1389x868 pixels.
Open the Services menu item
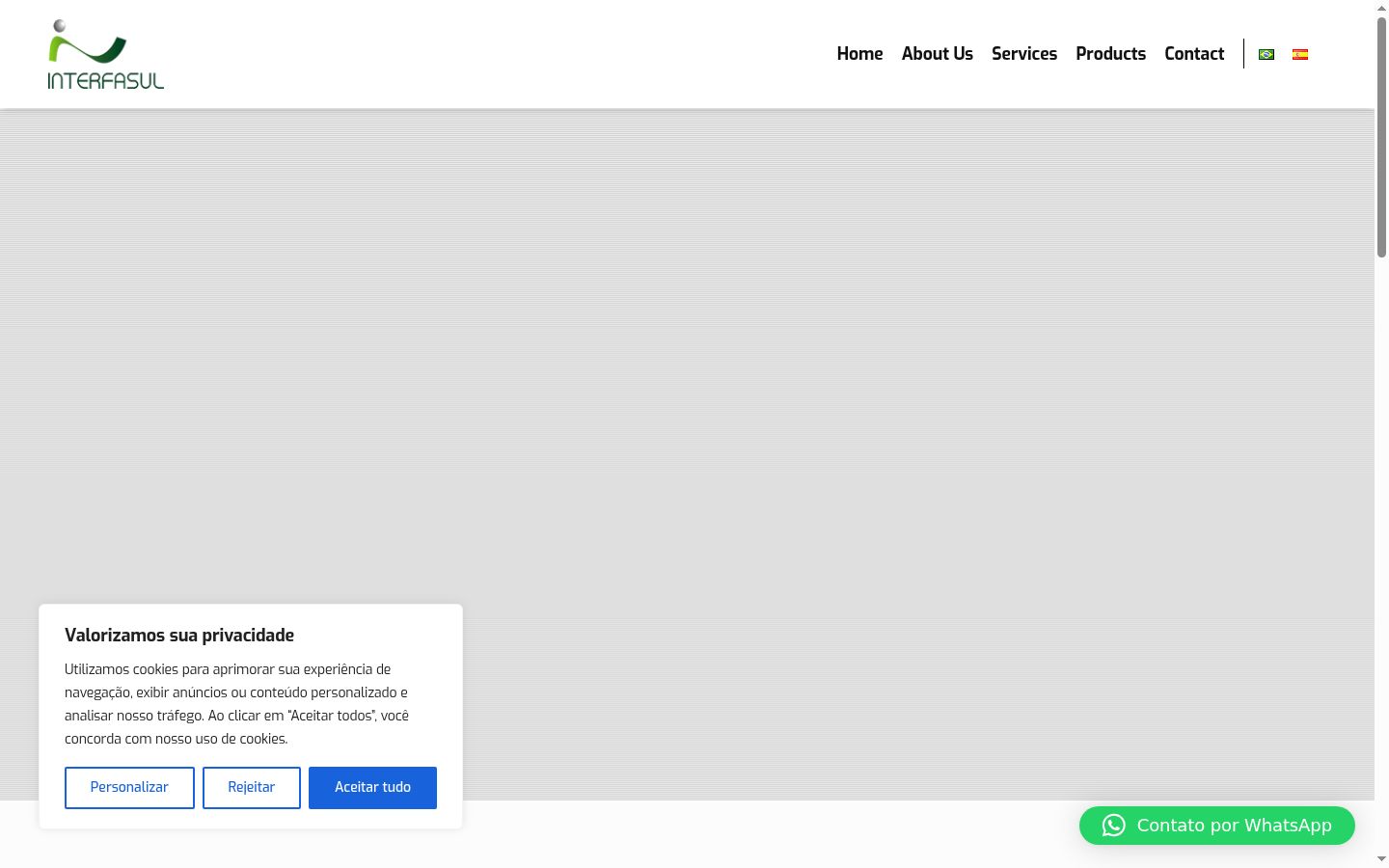1024,54
